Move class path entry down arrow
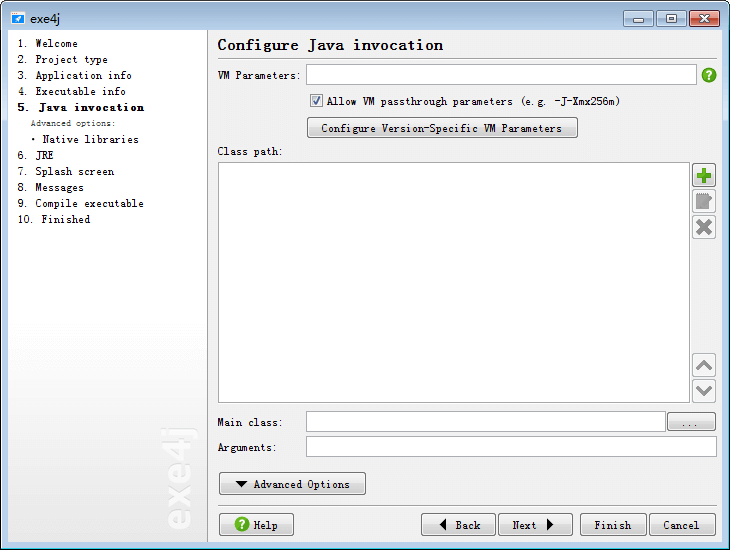This screenshot has height=550, width=730. click(704, 391)
